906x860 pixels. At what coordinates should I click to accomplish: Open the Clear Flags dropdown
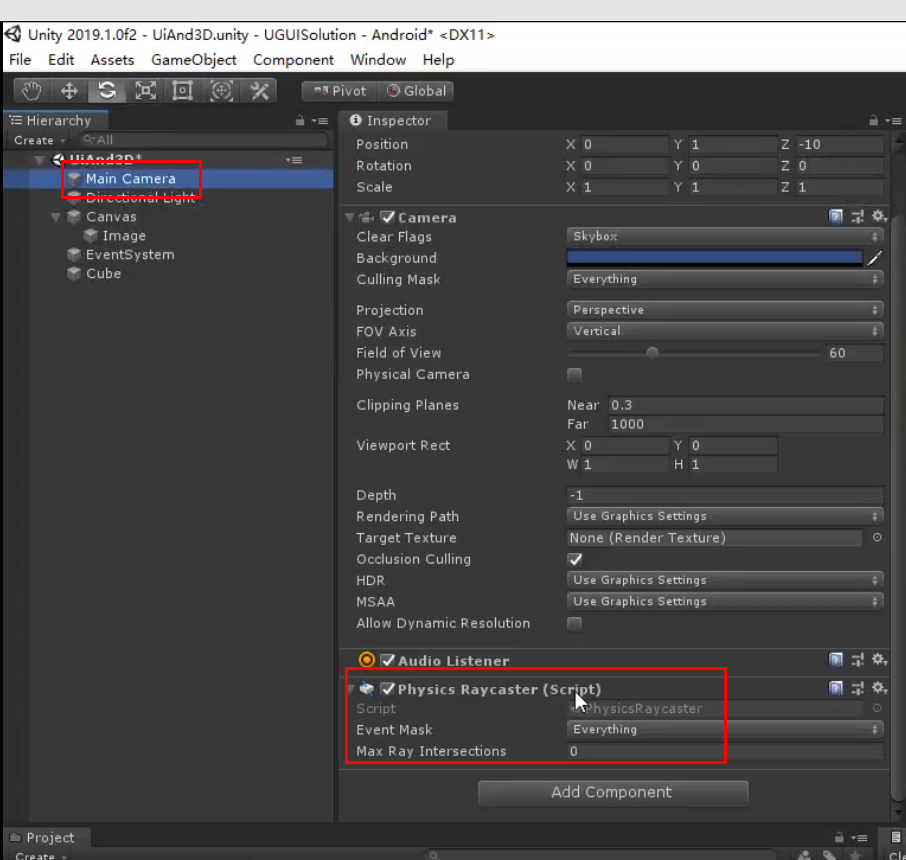[725, 236]
